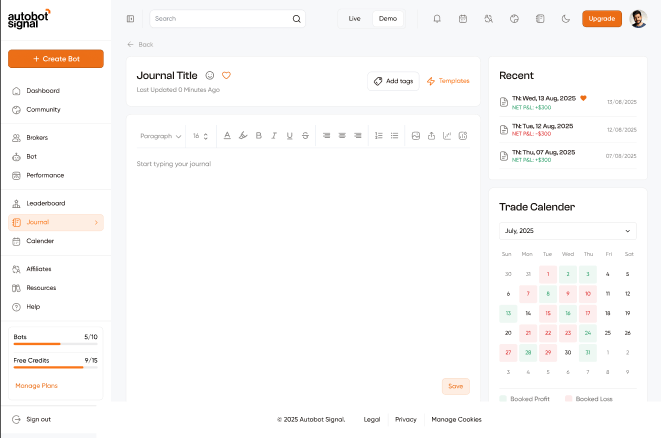Click the upload/share icon in editor
This screenshot has height=438, width=661.
tap(431, 136)
